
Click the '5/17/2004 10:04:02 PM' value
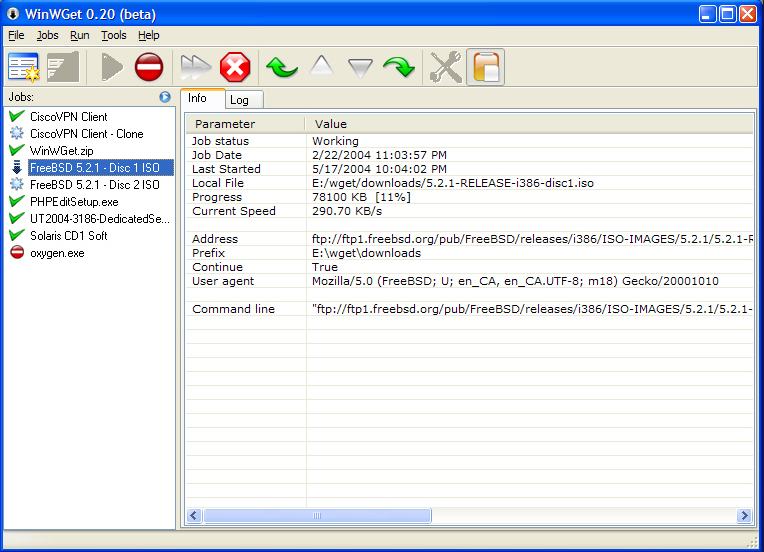[379, 169]
